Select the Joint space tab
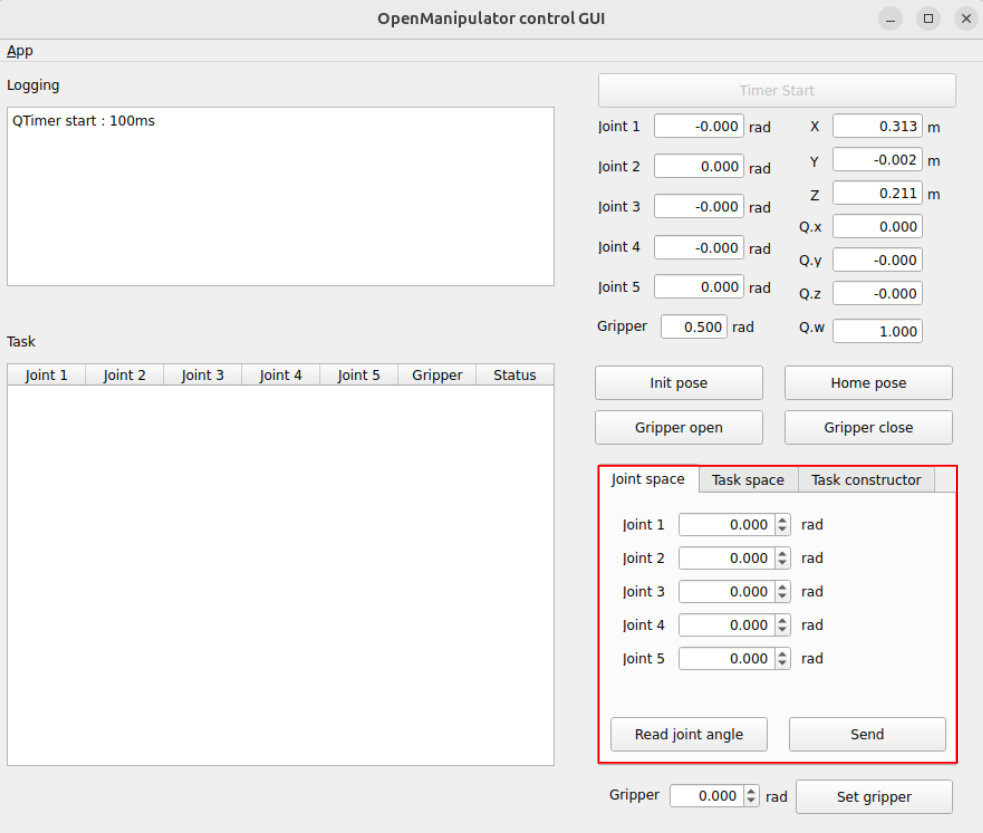The height and width of the screenshot is (833, 983). 648,479
